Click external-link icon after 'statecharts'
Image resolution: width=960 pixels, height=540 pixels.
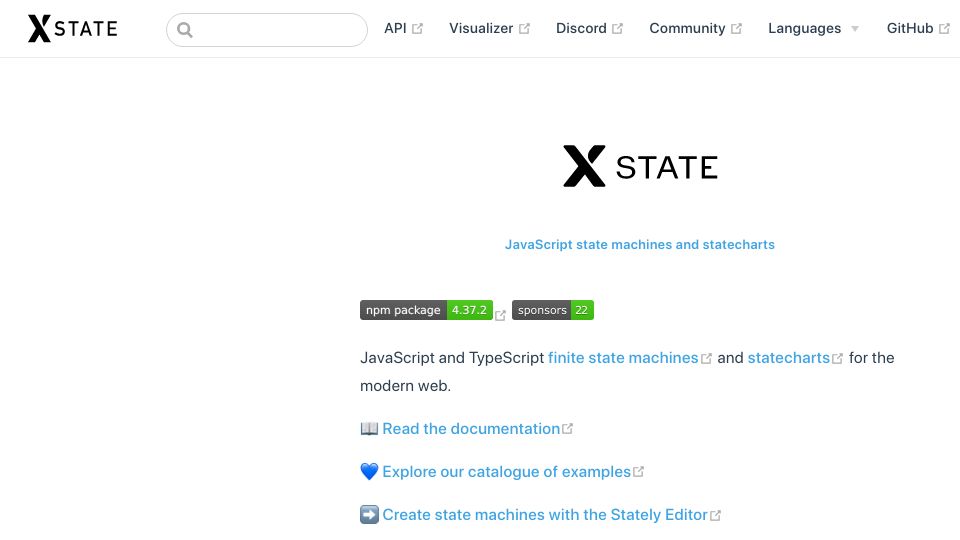coord(838,359)
